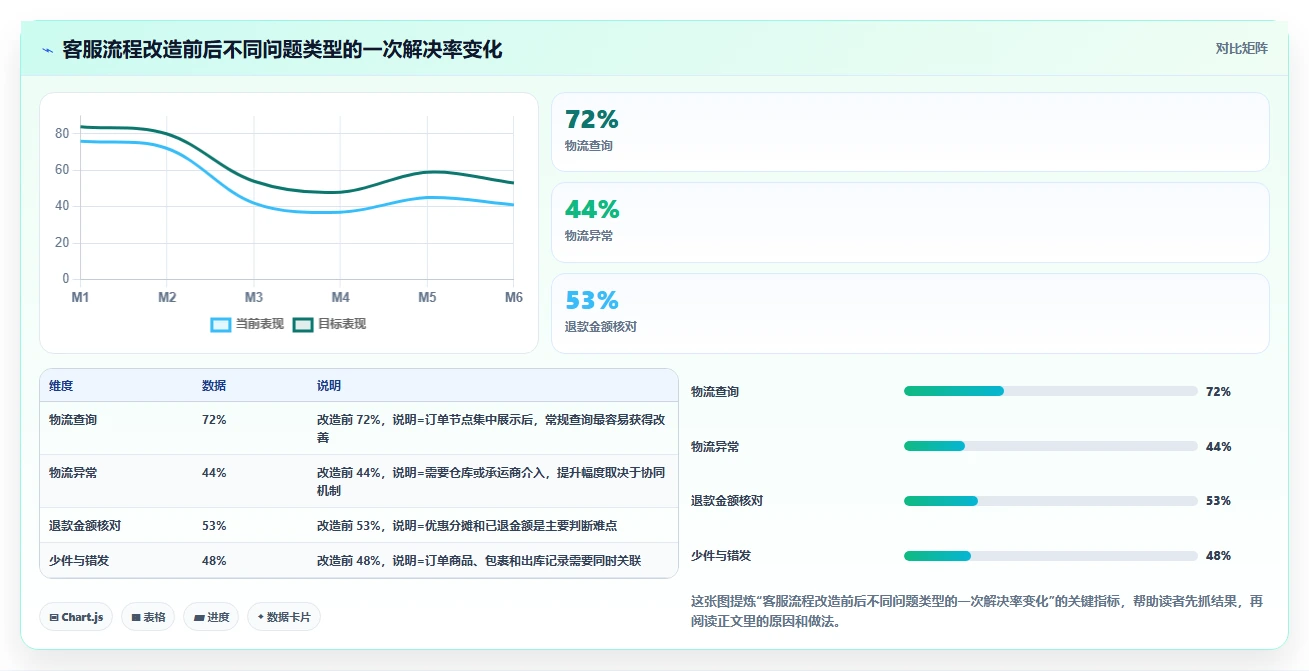Screen dimensions: 1309x671
Task: Click the 说明 column header
Action: pyautogui.click(x=329, y=386)
